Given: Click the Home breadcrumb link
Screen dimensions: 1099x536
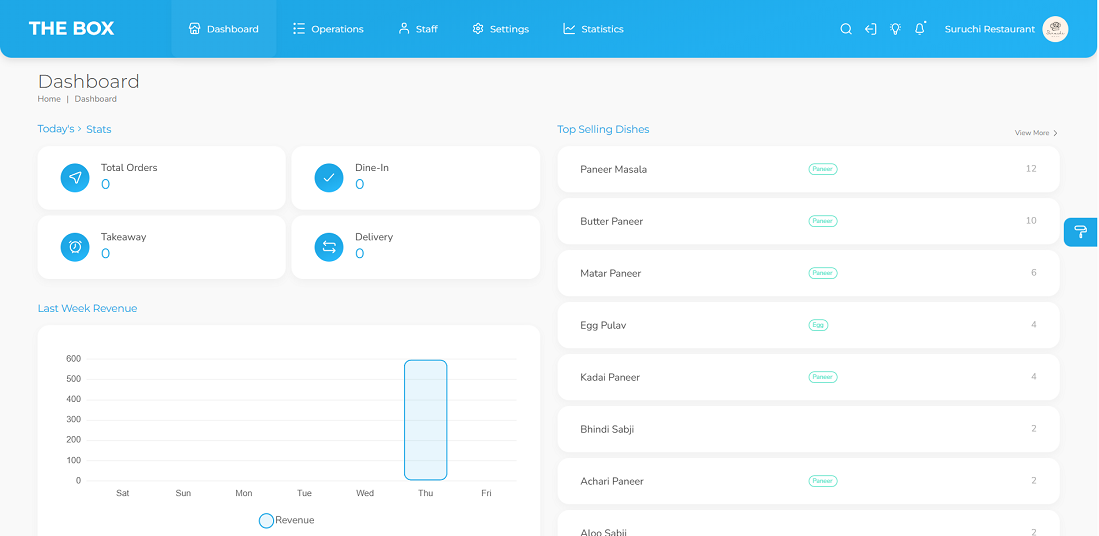Looking at the screenshot, I should click(x=49, y=99).
